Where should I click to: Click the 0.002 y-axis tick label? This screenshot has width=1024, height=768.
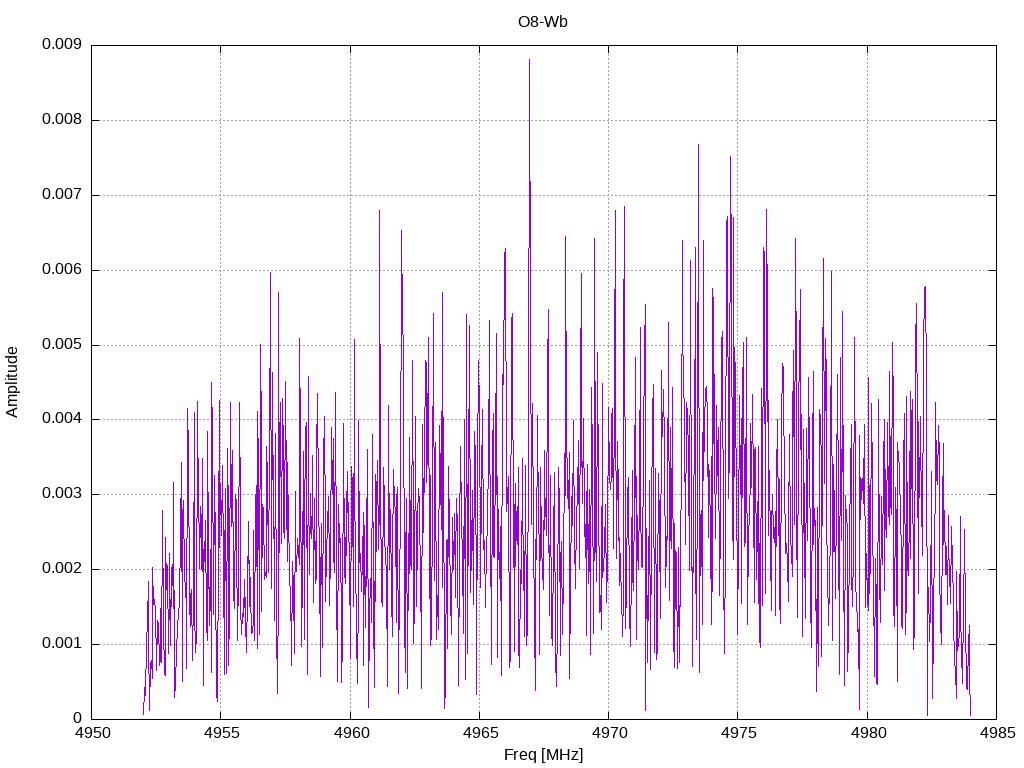coord(62,569)
